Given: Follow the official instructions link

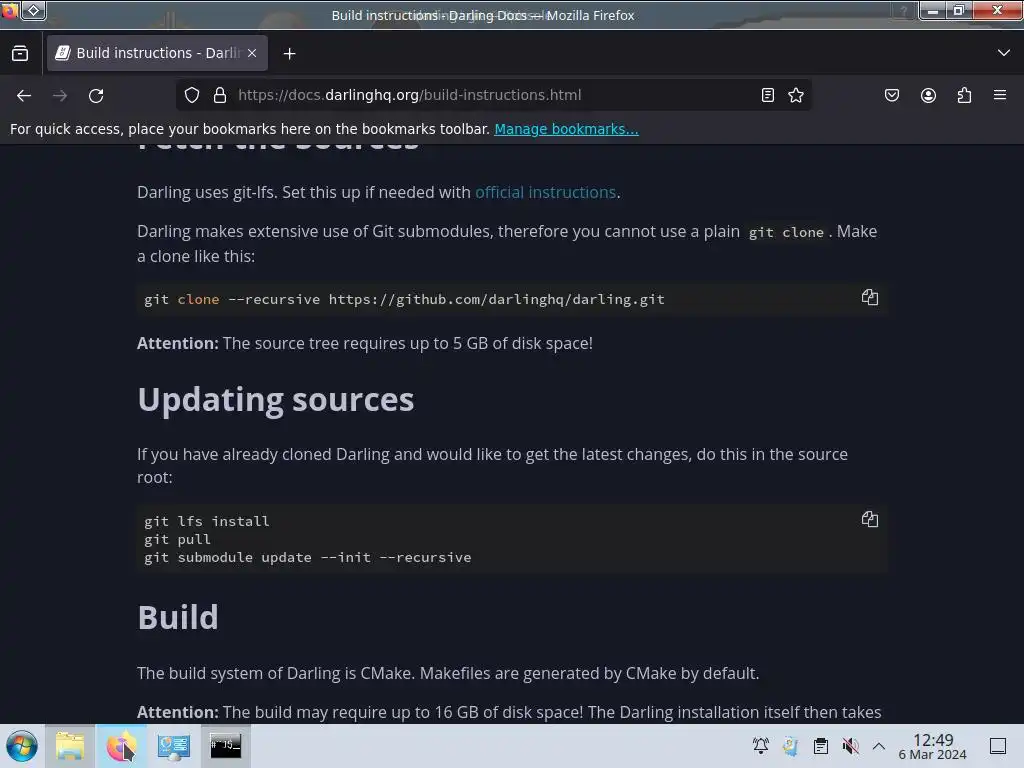Looking at the screenshot, I should [545, 192].
